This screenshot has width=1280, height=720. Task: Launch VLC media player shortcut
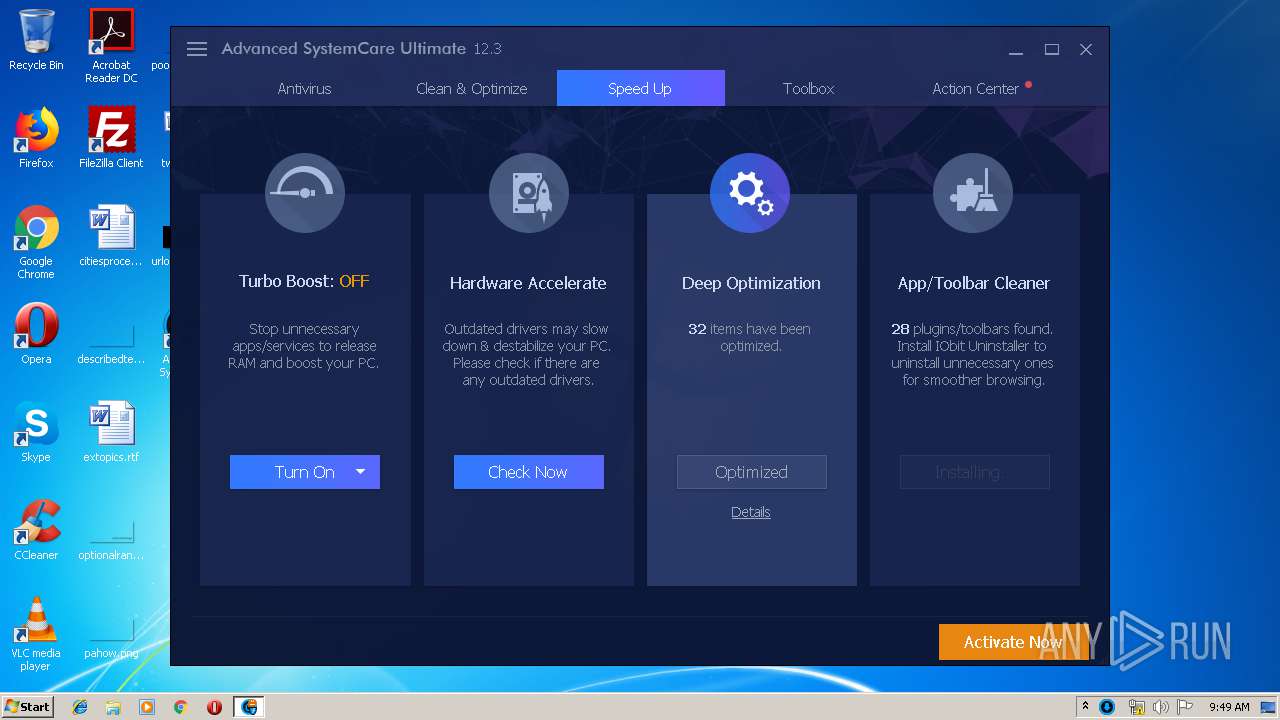[x=36, y=634]
